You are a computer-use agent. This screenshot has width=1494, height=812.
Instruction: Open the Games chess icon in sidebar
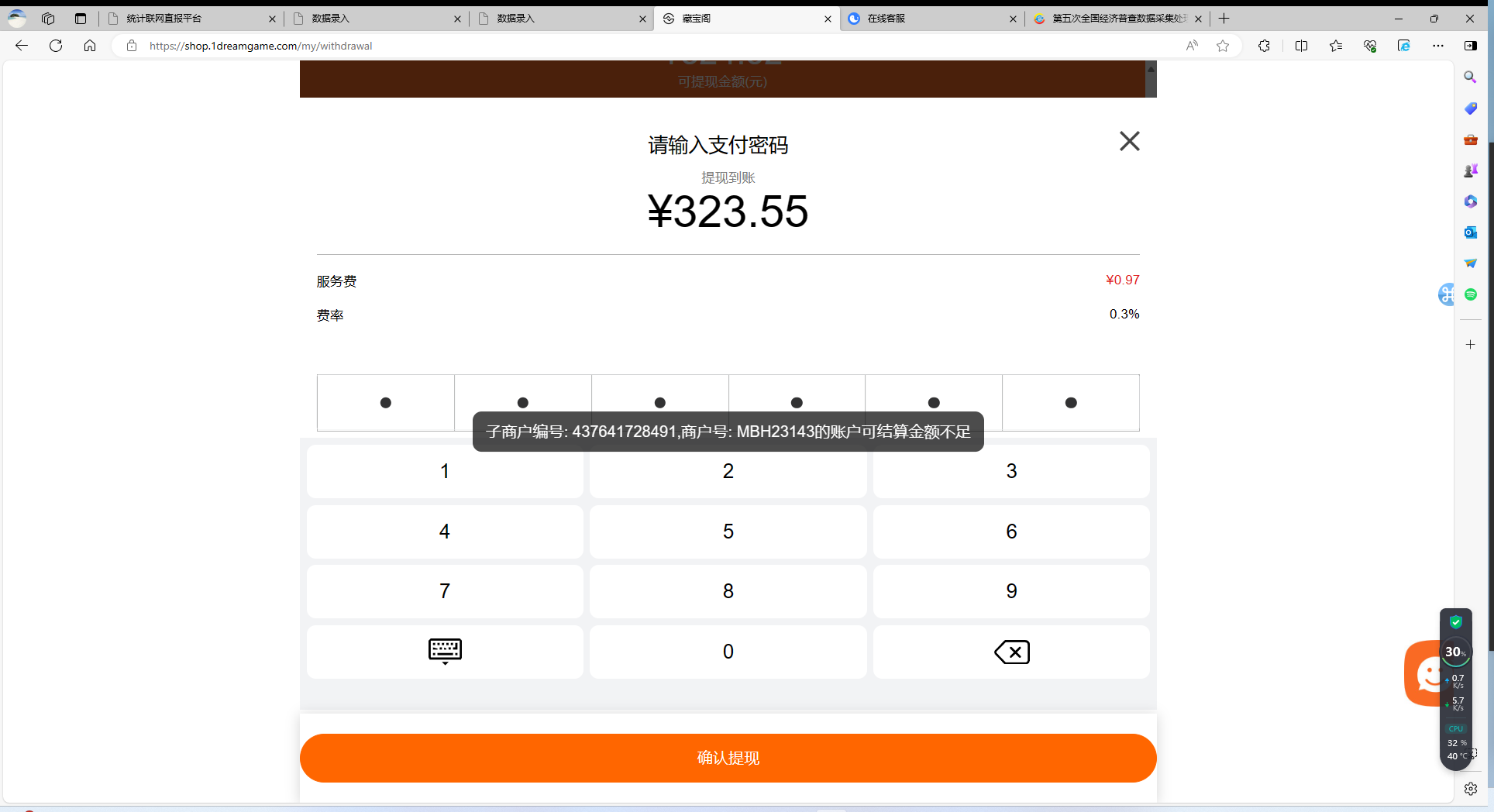pos(1470,170)
